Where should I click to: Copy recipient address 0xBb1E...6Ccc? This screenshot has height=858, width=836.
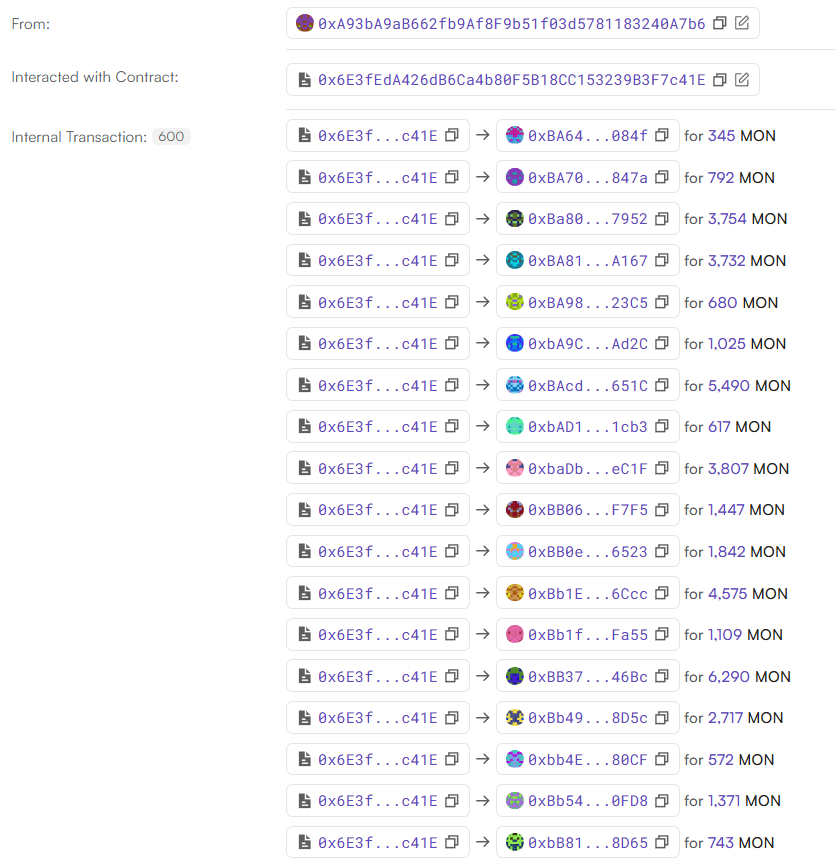(x=661, y=593)
